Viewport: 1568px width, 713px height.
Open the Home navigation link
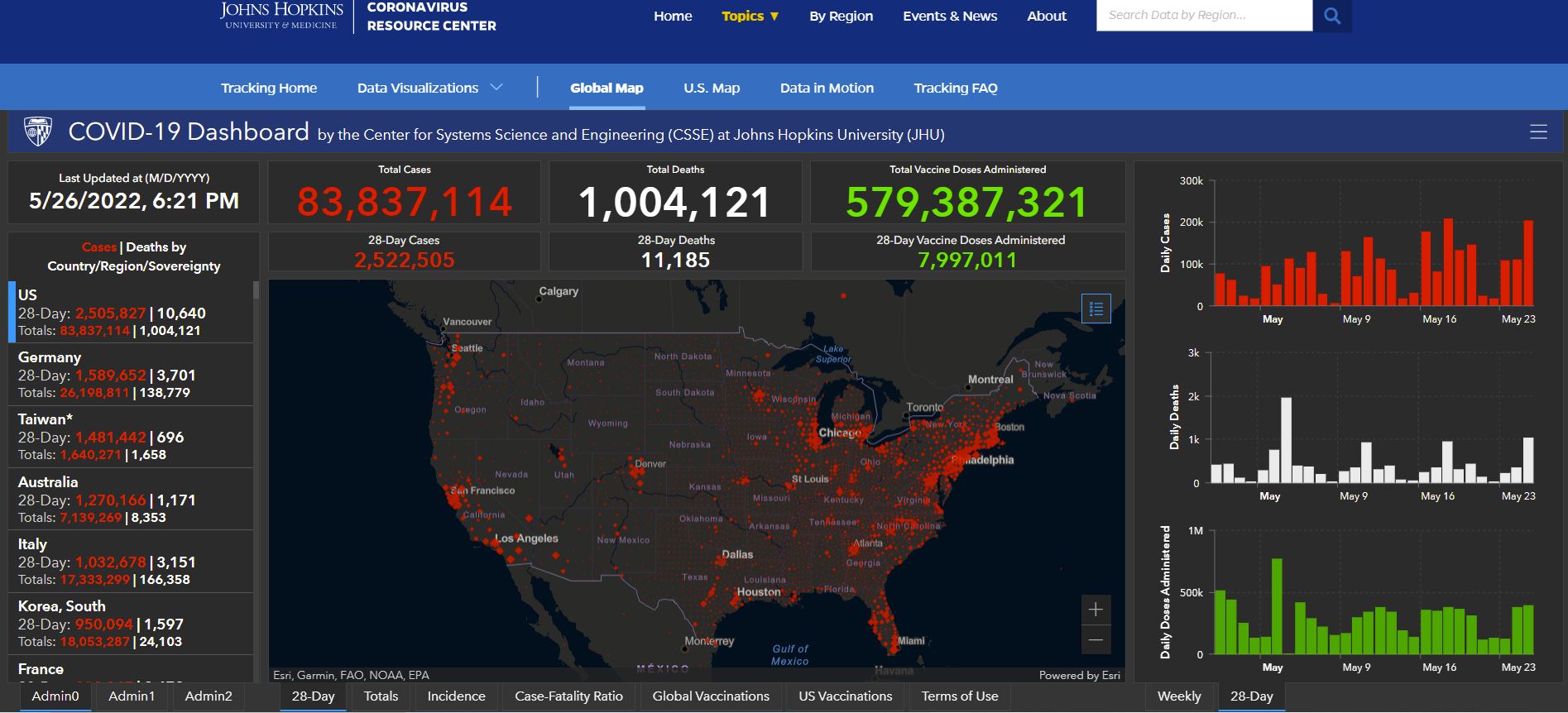pyautogui.click(x=673, y=16)
